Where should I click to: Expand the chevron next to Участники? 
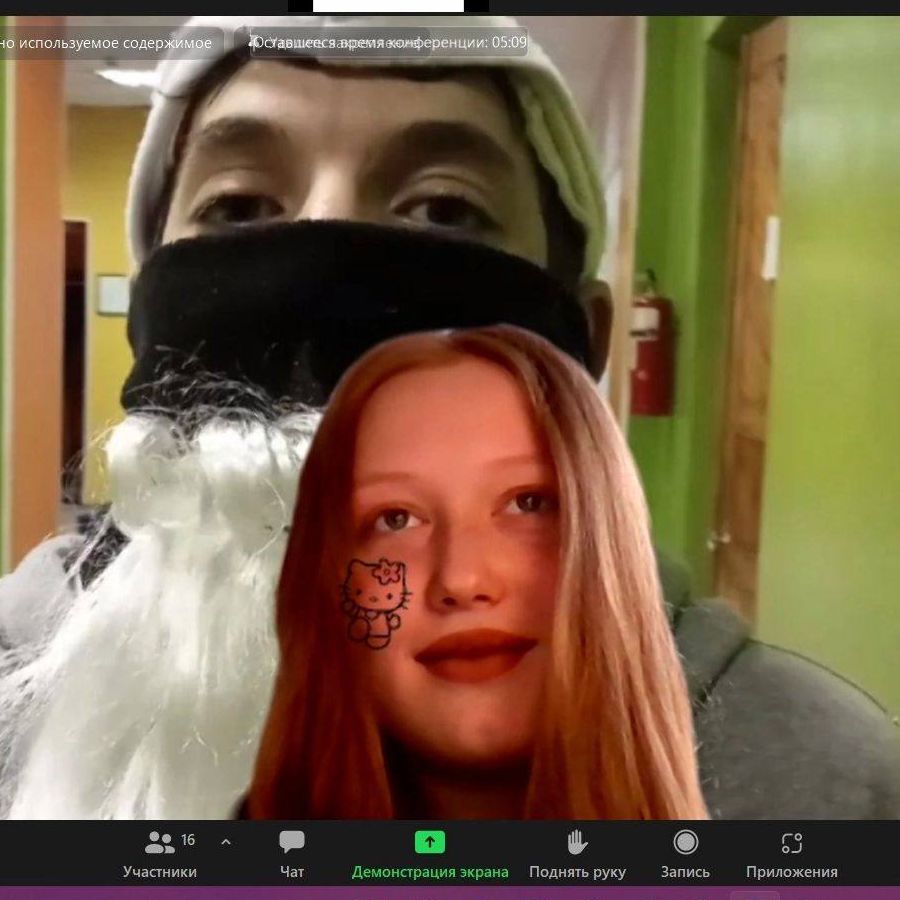coord(225,841)
